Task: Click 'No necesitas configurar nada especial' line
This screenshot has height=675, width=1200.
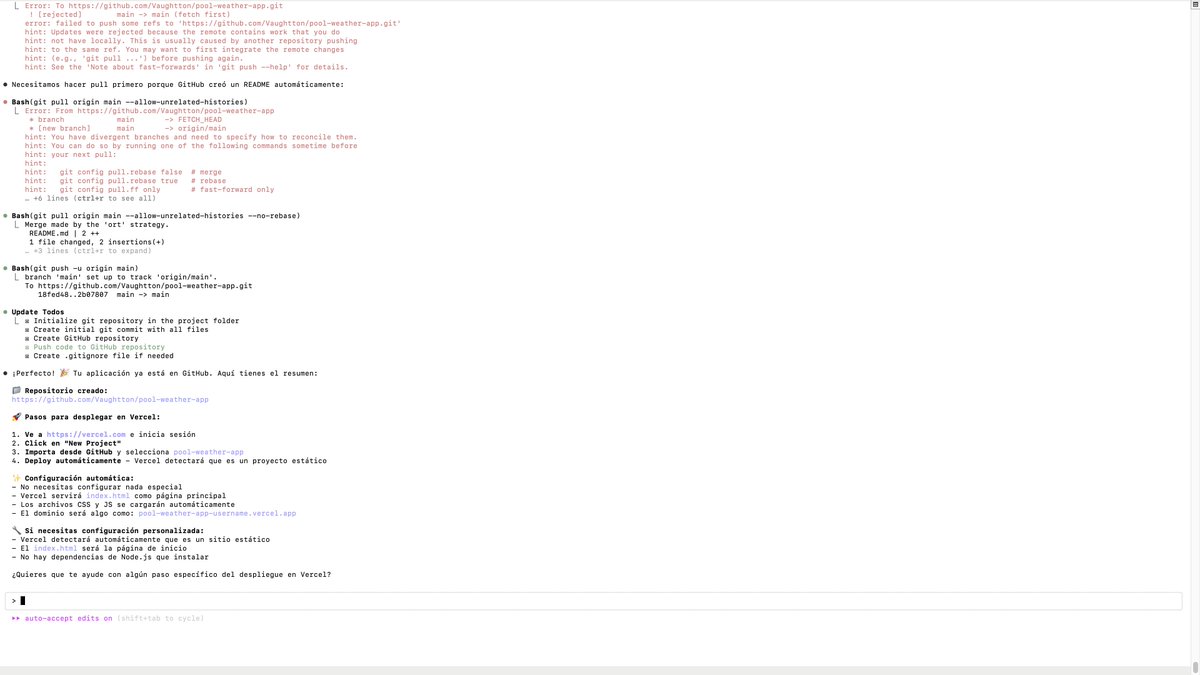Action: [97, 487]
